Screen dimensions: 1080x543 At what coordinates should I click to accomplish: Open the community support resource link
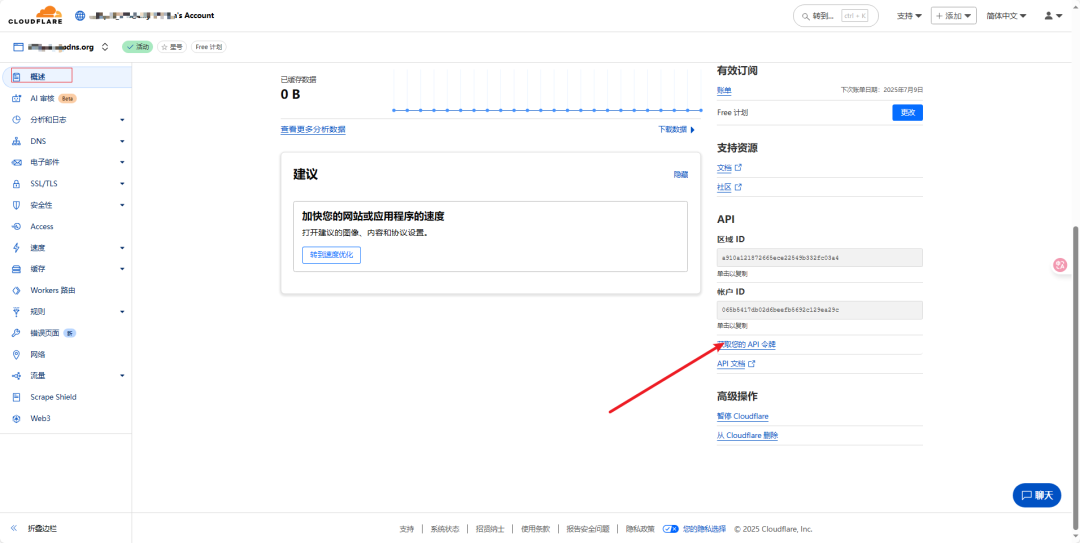tap(729, 187)
